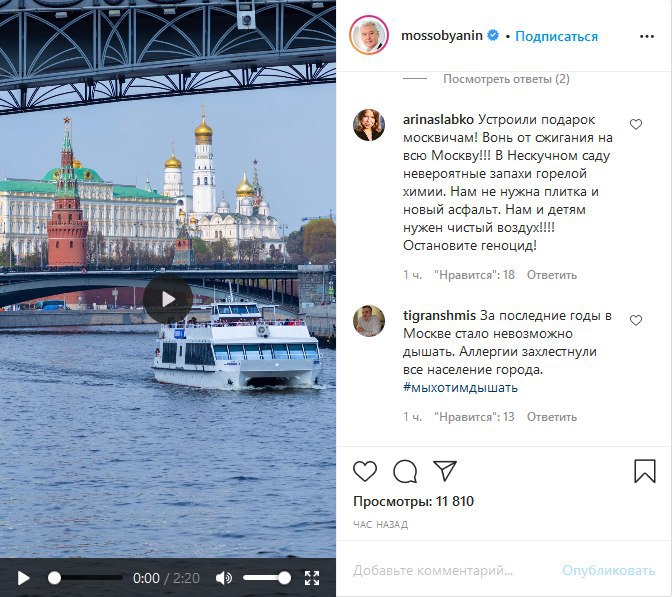This screenshot has width=672, height=597.
Task: Like tigranshmis's comment with the heart
Action: (636, 320)
